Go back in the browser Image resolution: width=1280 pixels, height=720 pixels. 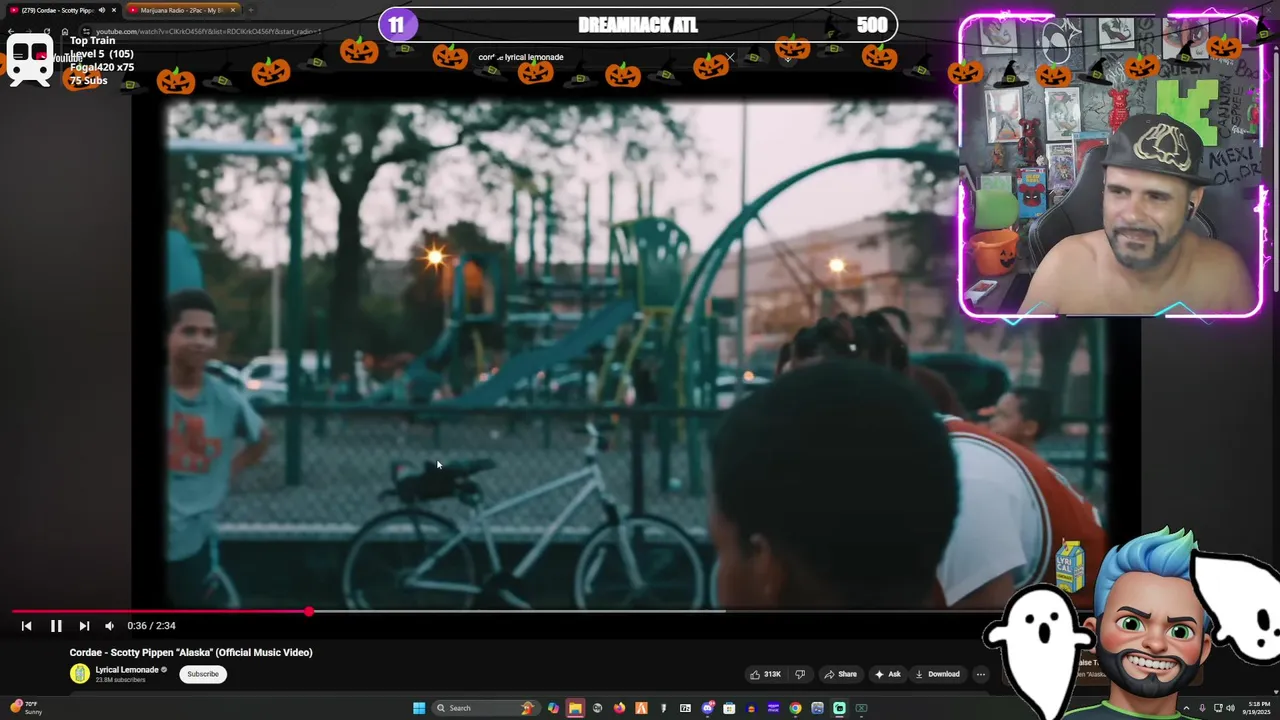tap(11, 31)
